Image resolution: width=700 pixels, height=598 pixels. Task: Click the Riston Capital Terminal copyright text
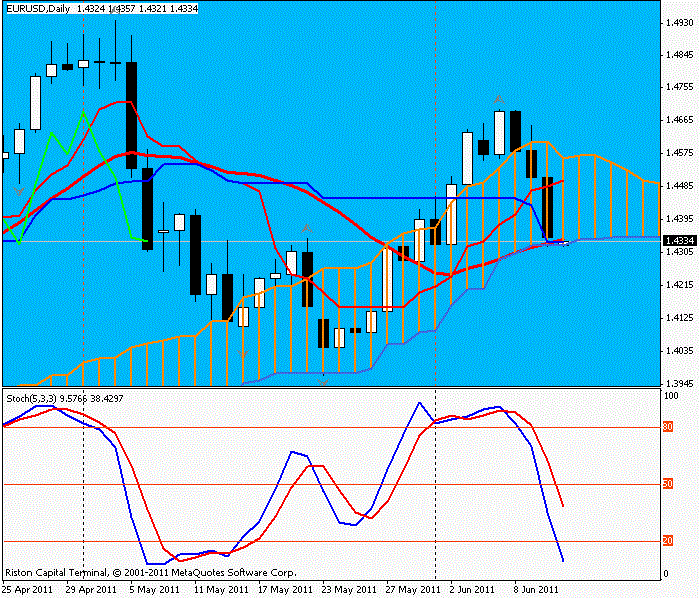(151, 573)
